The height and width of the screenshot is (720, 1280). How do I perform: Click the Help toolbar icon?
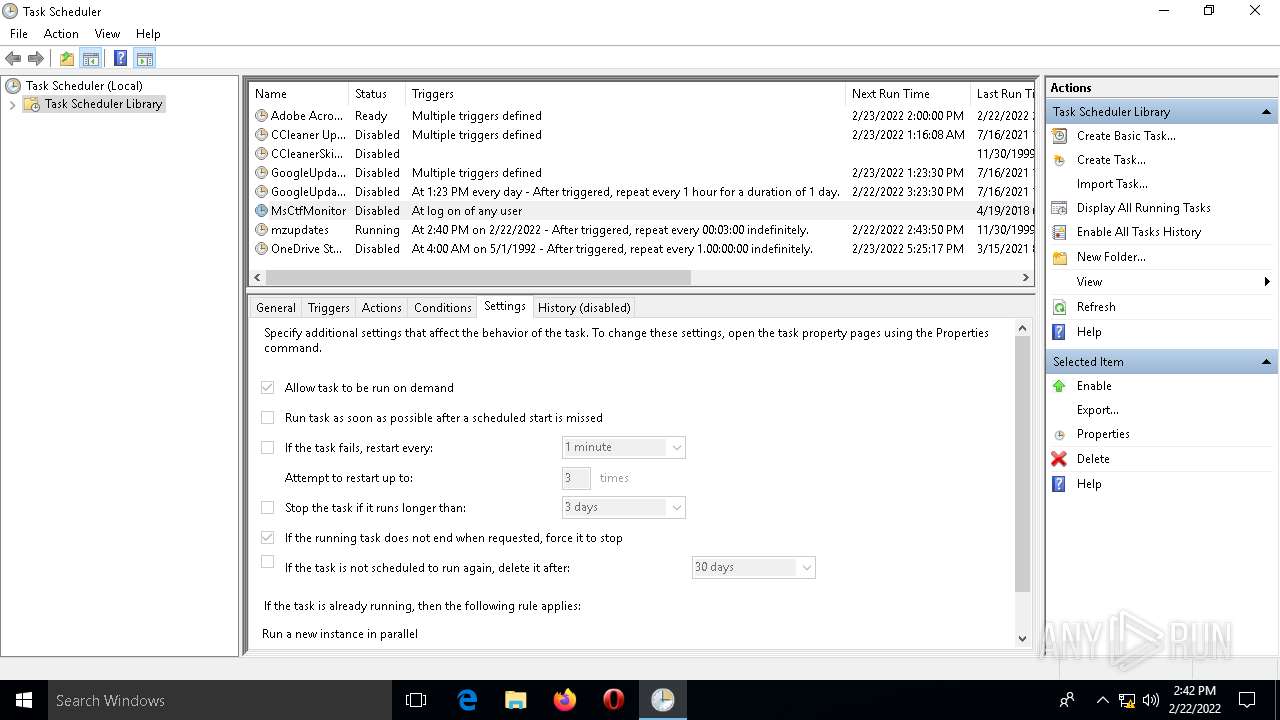120,59
